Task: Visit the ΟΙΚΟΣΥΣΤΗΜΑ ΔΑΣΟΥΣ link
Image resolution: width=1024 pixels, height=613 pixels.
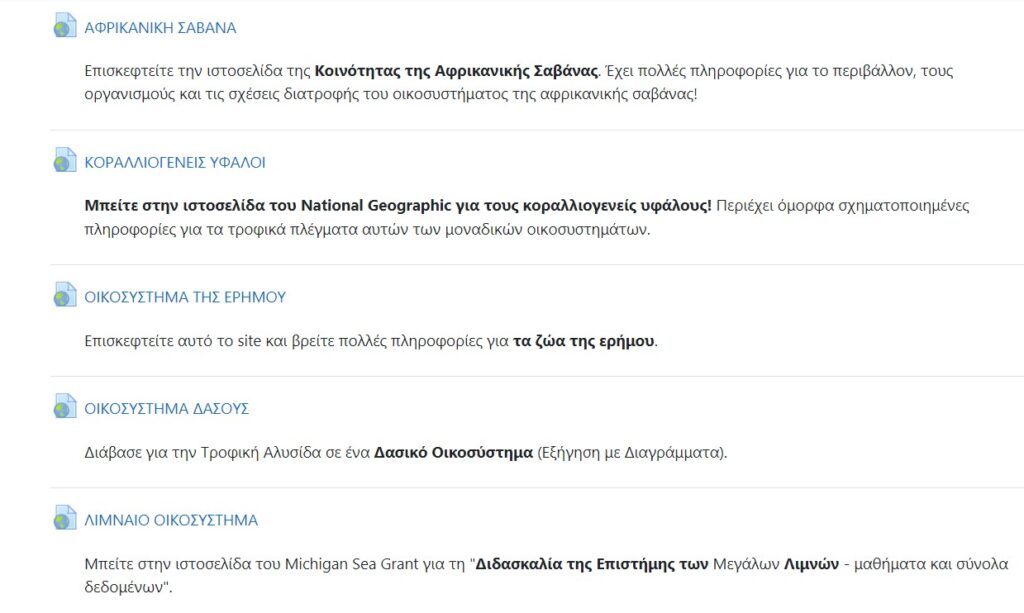Action: pos(166,409)
